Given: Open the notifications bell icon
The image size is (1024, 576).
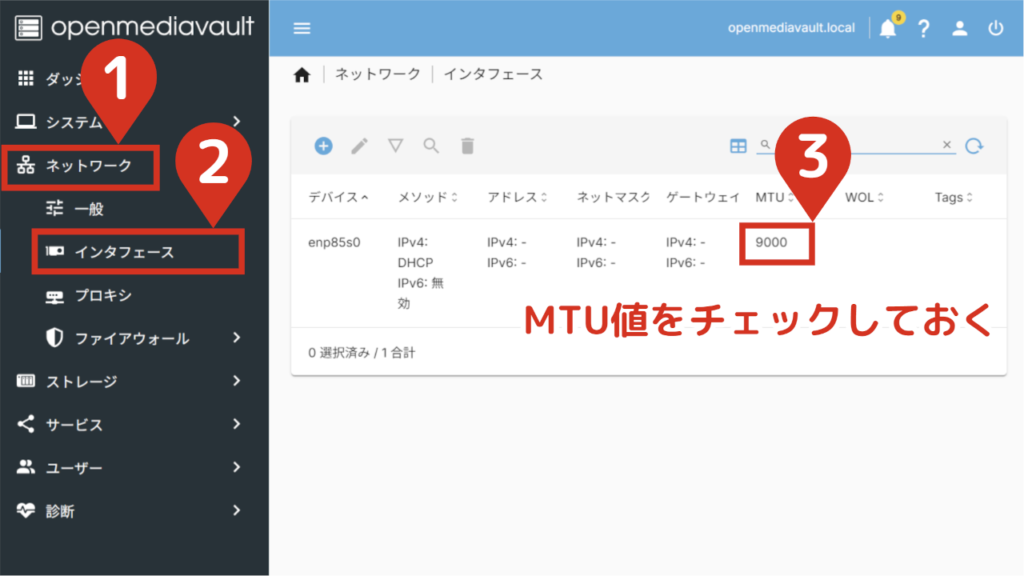Looking at the screenshot, I should coord(887,28).
